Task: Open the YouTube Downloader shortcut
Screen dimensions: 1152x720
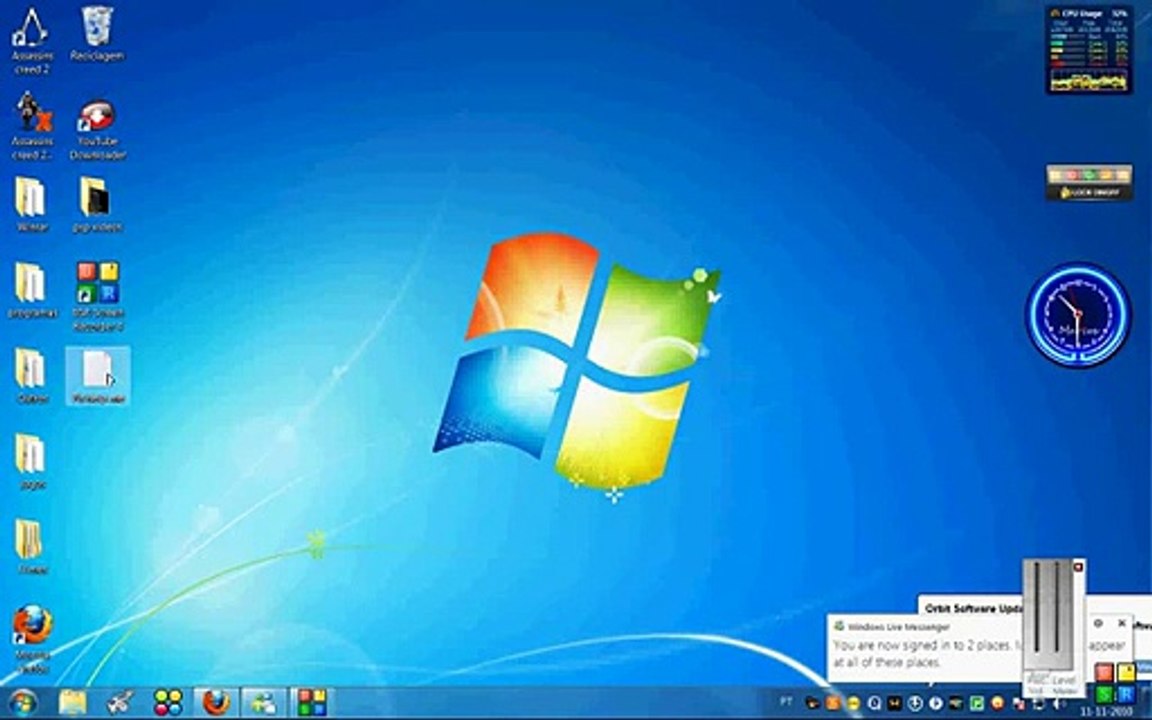Action: [x=98, y=129]
